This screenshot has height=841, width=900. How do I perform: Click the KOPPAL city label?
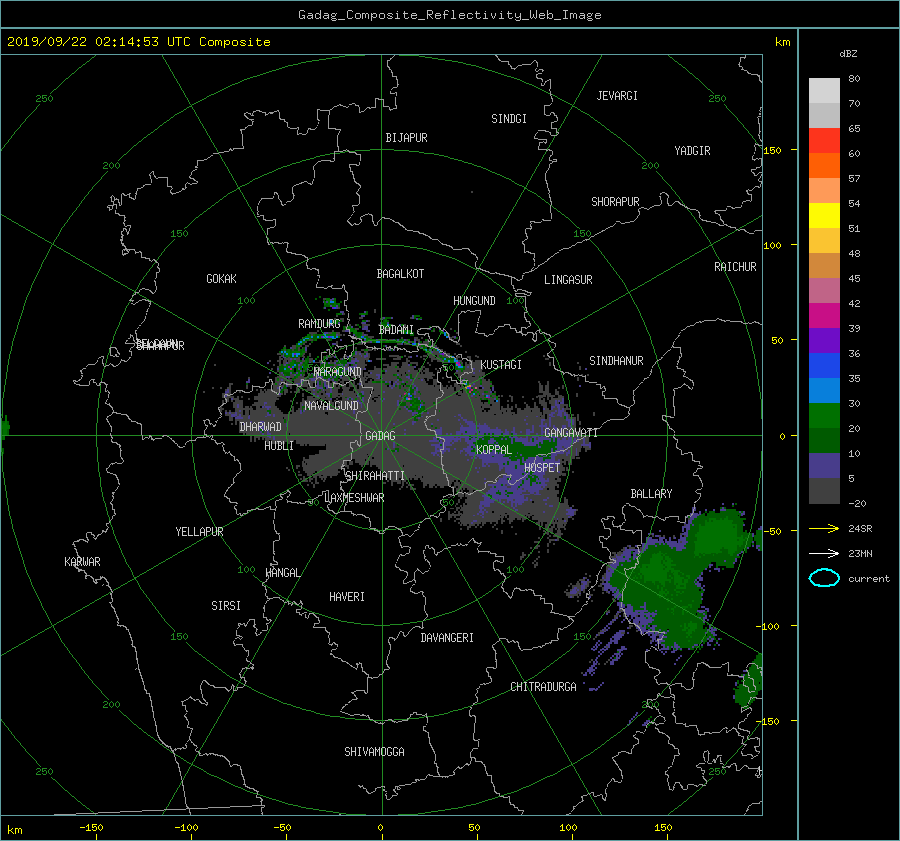point(494,449)
